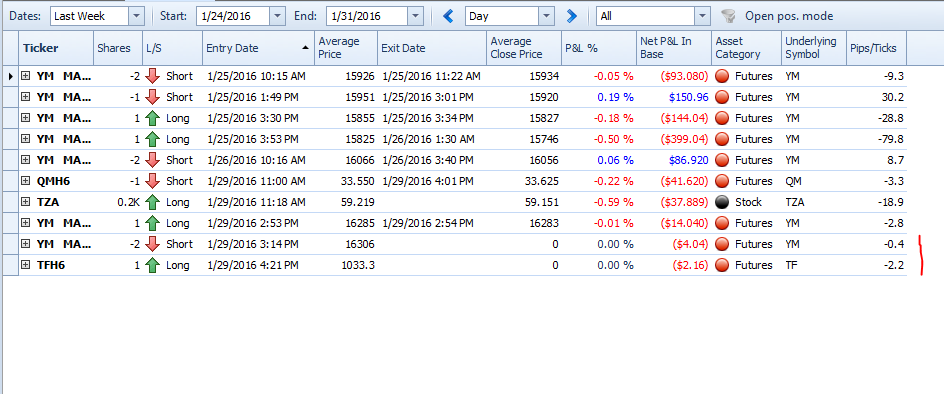Click the $150.96 net P&L cell
The height and width of the screenshot is (394, 944).
click(x=674, y=97)
